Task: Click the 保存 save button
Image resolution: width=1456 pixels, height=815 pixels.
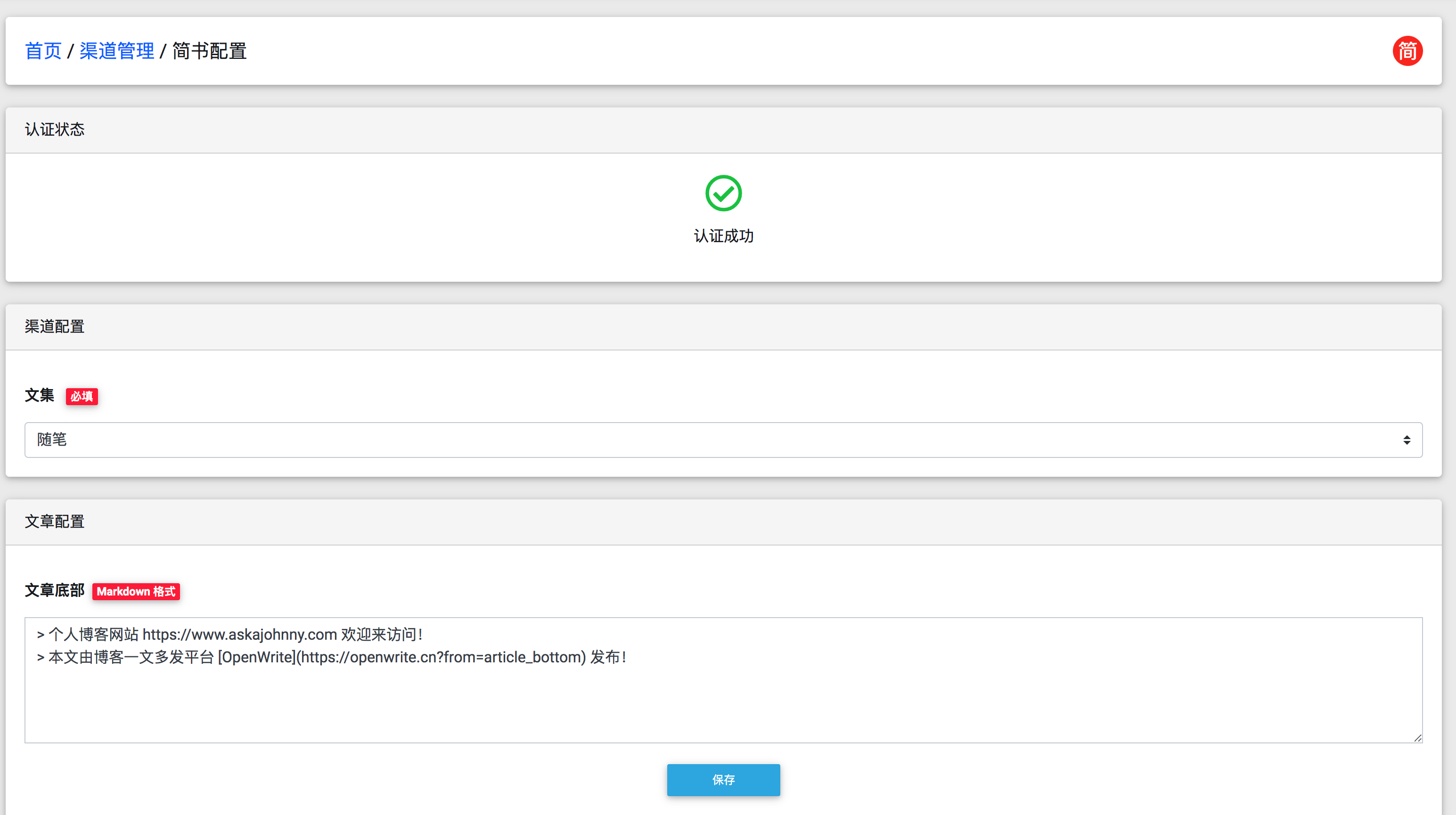Action: [723, 780]
